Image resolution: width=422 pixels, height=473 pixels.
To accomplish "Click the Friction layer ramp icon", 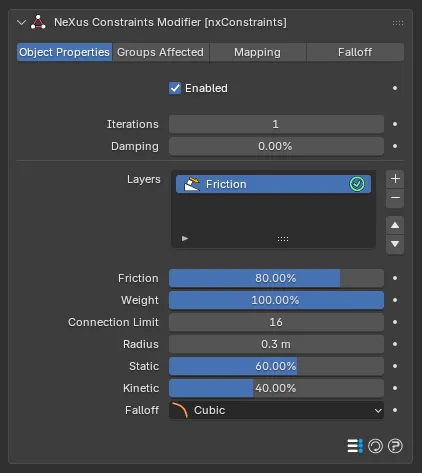I will [192, 184].
